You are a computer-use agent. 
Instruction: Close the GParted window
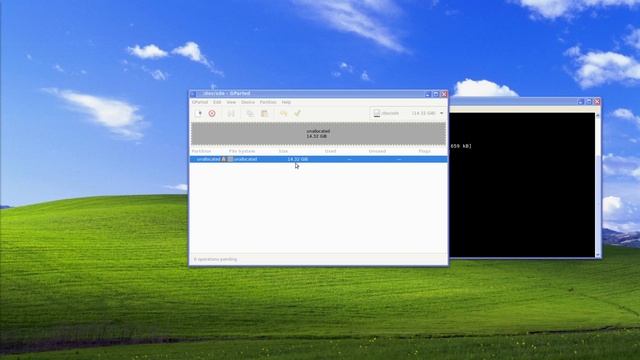pyautogui.click(x=444, y=94)
